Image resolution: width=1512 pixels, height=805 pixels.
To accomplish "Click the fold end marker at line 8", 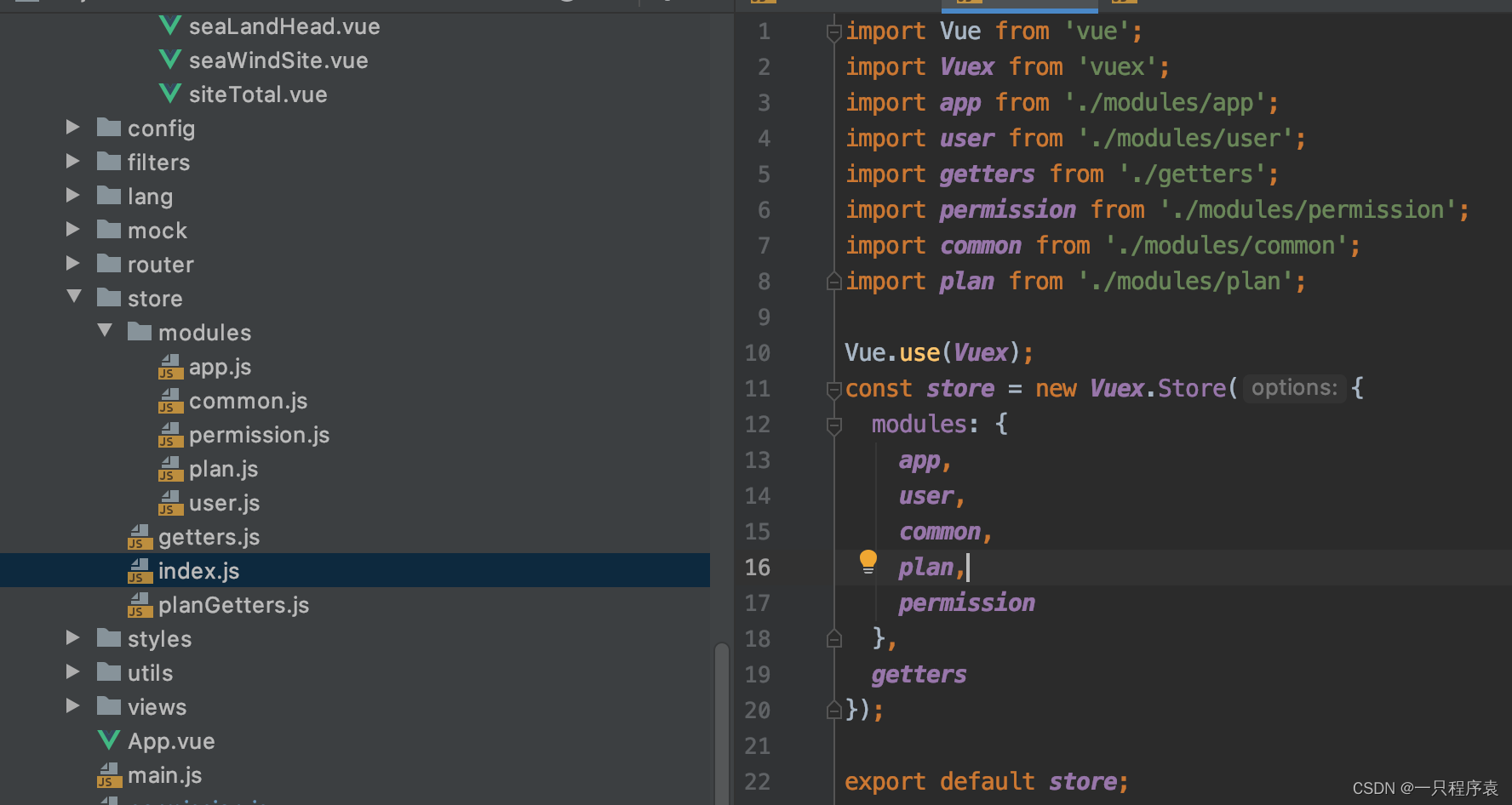I will [834, 281].
